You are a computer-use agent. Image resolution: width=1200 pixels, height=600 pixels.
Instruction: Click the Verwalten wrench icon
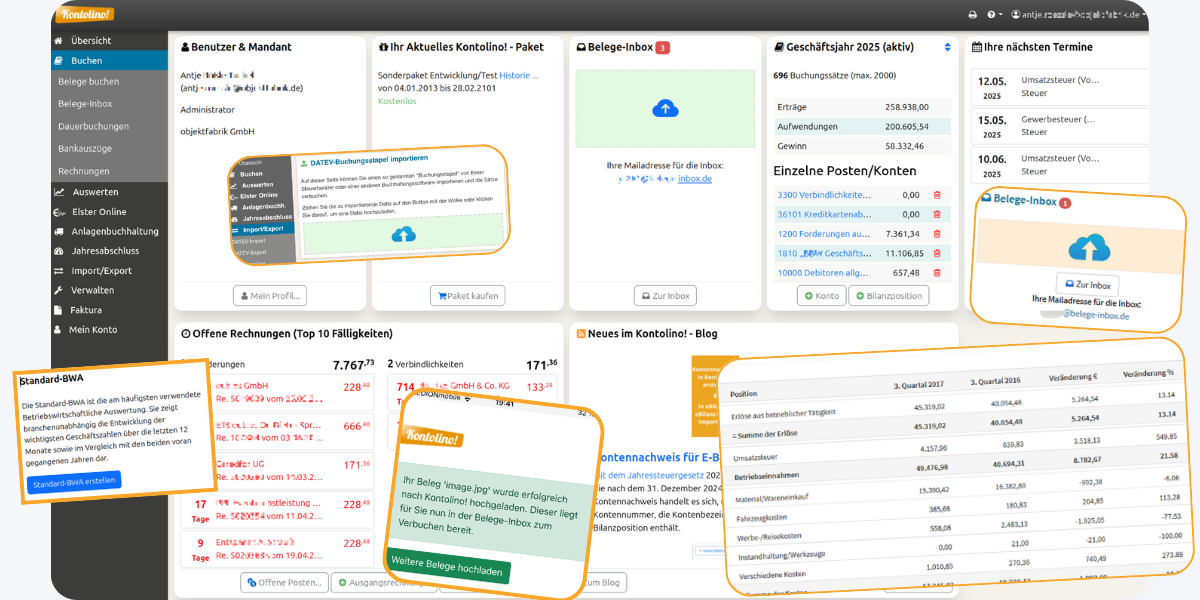pos(59,290)
